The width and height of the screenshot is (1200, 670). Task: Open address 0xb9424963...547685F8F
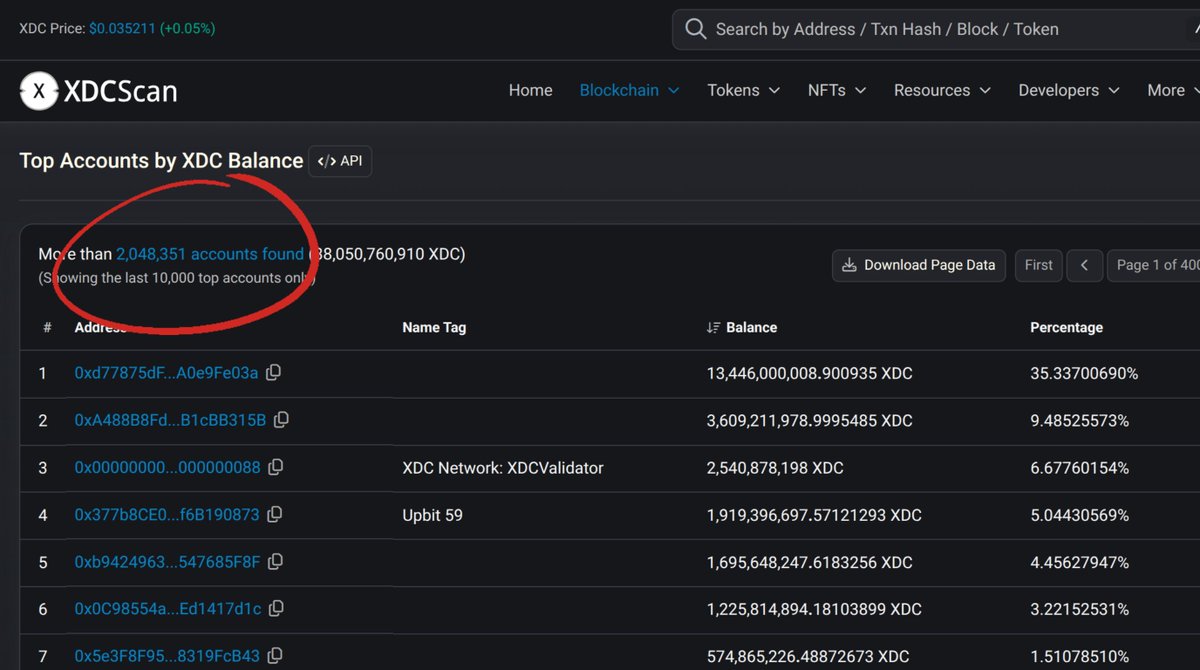point(167,562)
